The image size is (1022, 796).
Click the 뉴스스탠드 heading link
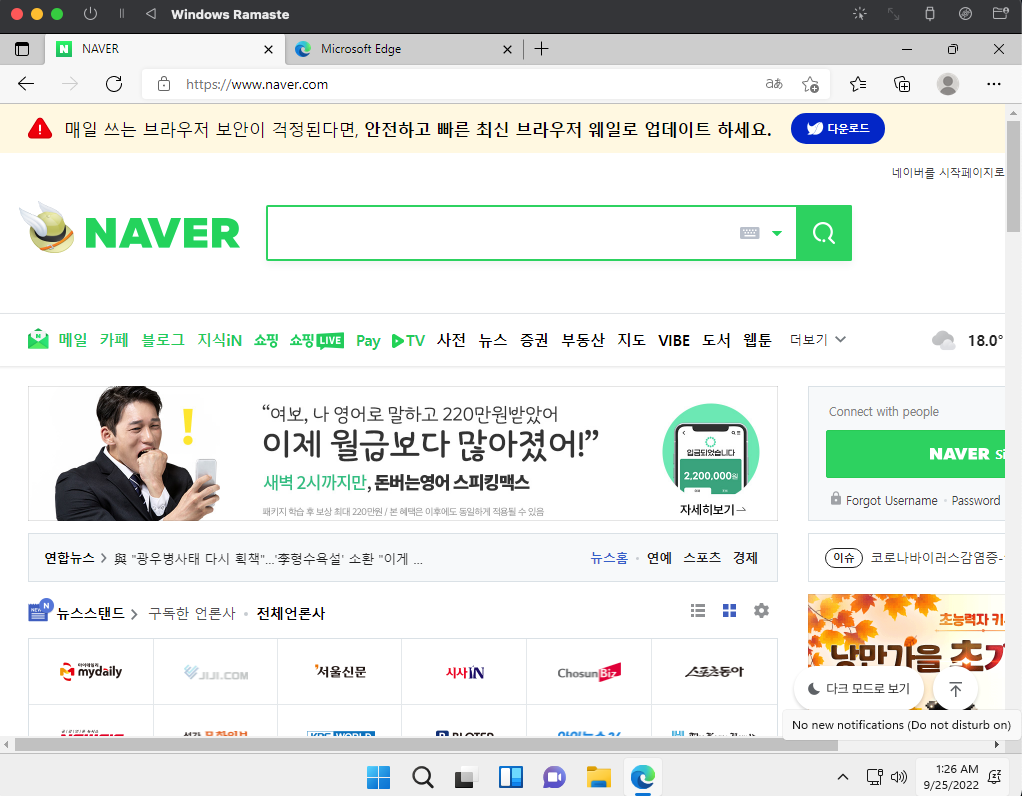click(91, 613)
